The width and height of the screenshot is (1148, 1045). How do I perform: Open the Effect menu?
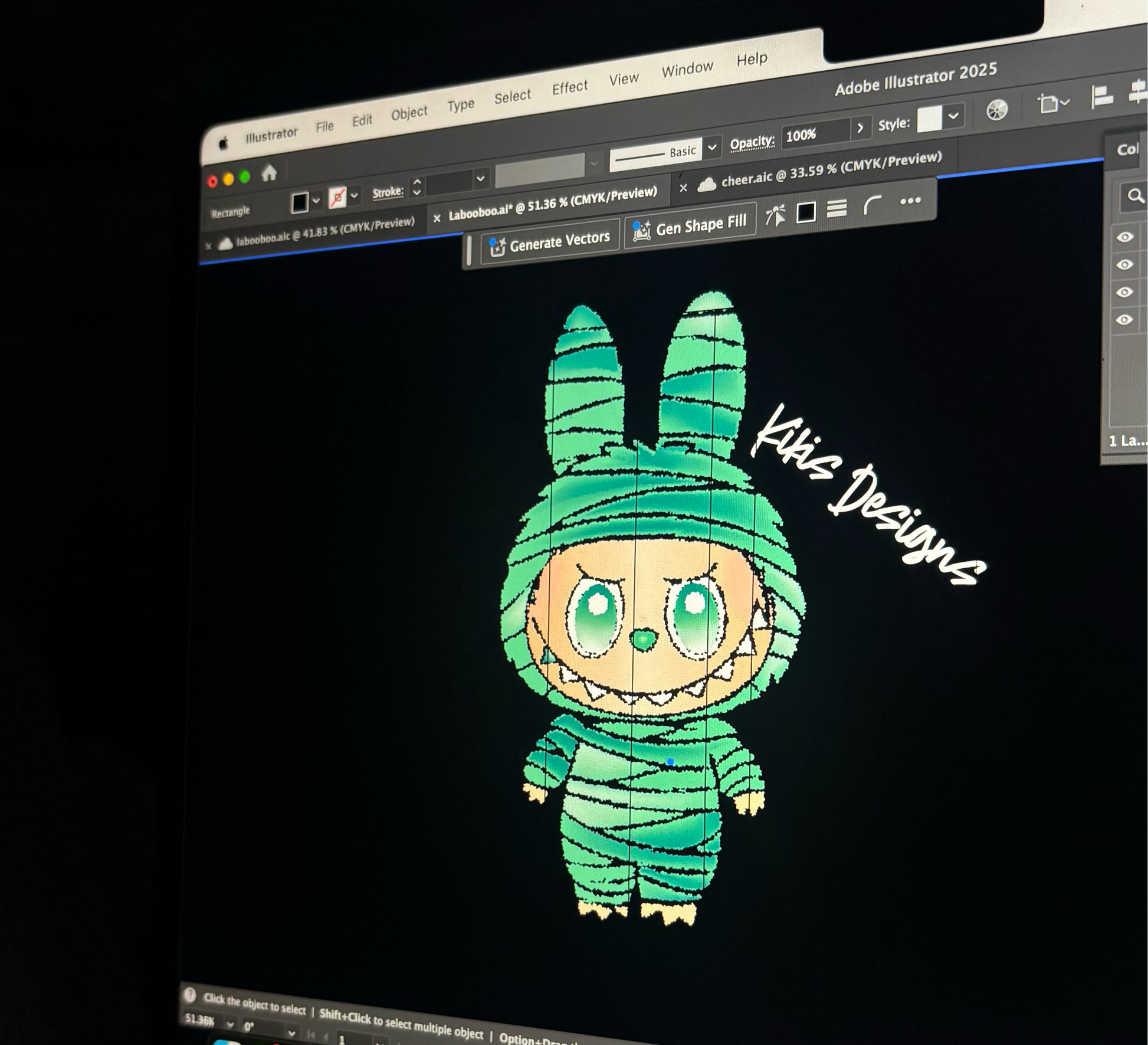click(570, 88)
